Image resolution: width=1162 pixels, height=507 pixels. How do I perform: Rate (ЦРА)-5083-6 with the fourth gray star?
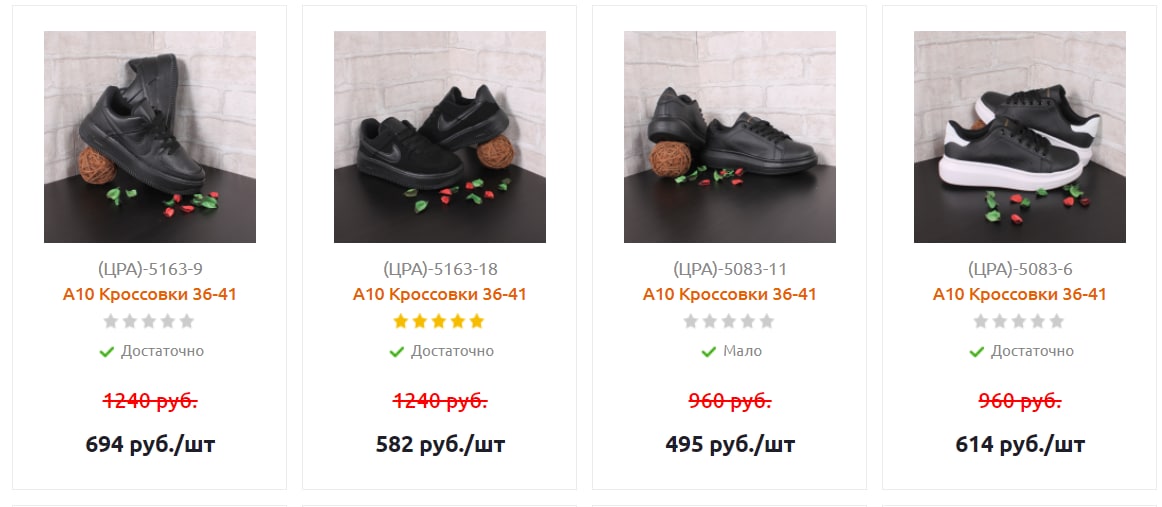coord(1038,321)
